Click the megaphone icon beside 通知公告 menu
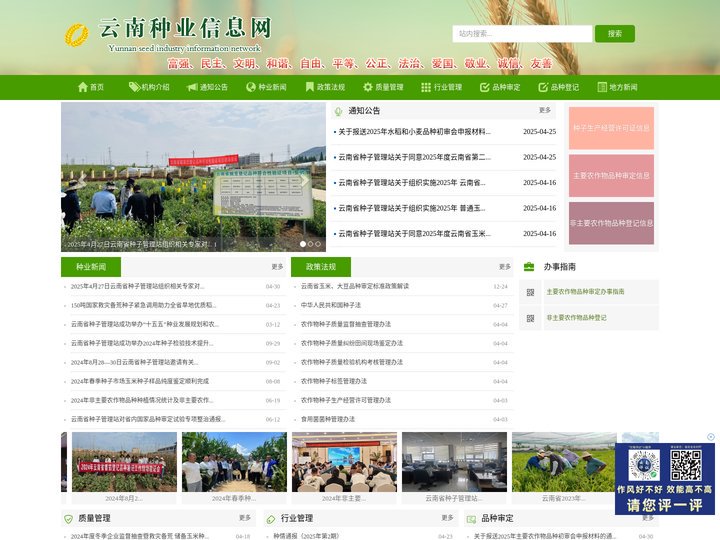Screen dimensions: 720x540 pos(192,87)
